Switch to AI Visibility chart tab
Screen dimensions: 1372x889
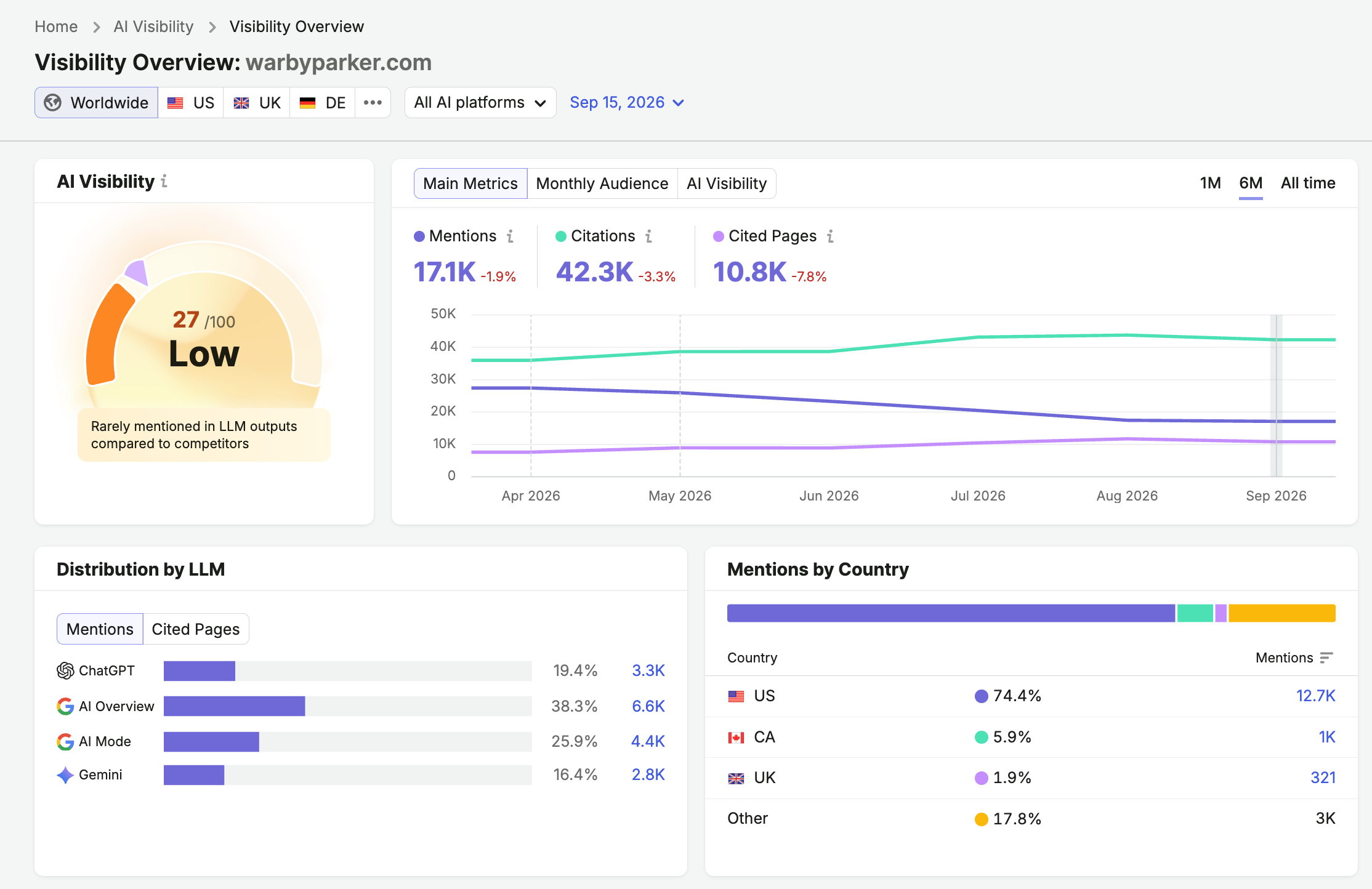coord(727,183)
